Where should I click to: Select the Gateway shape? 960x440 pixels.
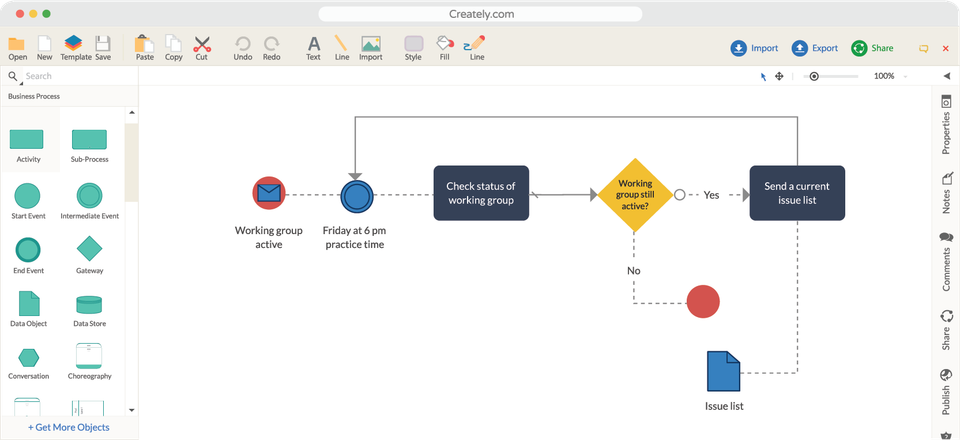(x=89, y=249)
